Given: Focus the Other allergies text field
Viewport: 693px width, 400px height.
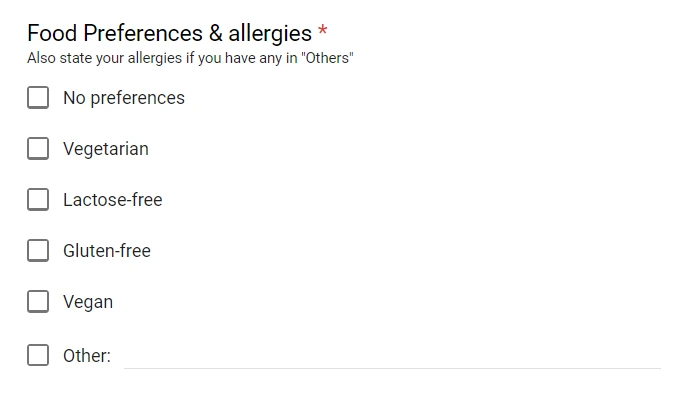Looking at the screenshot, I should pos(392,356).
